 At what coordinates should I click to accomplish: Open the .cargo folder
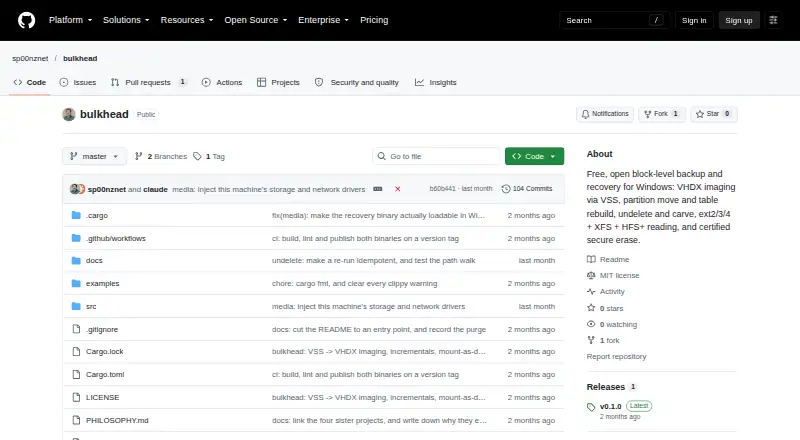(x=97, y=215)
